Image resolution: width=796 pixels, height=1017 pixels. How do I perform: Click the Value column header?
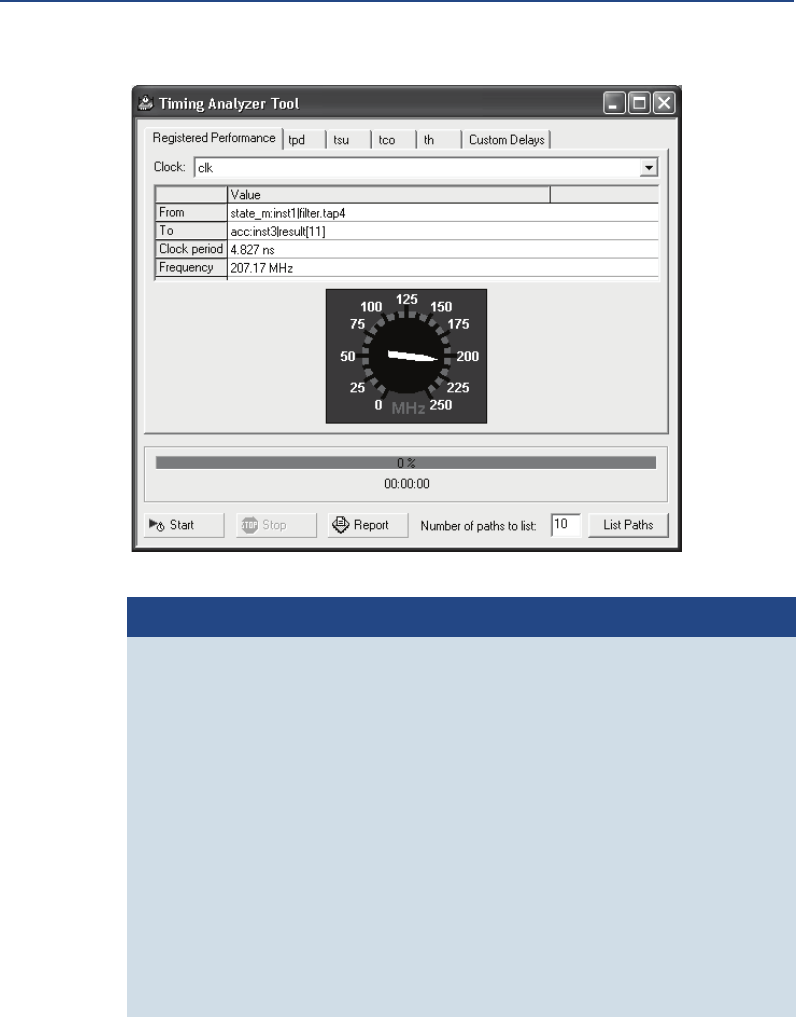click(388, 195)
